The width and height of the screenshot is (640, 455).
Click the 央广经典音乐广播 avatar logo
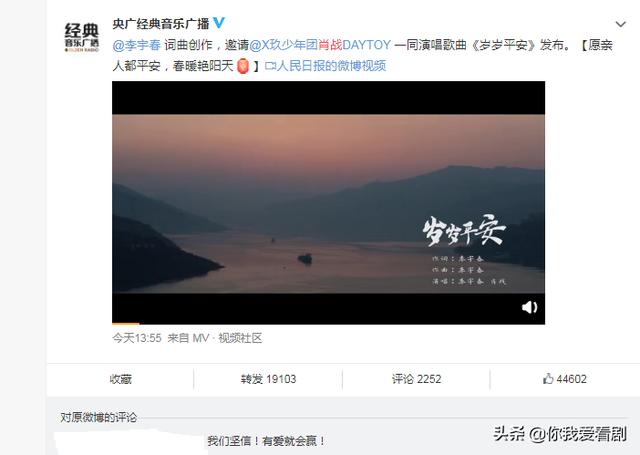coord(82,37)
